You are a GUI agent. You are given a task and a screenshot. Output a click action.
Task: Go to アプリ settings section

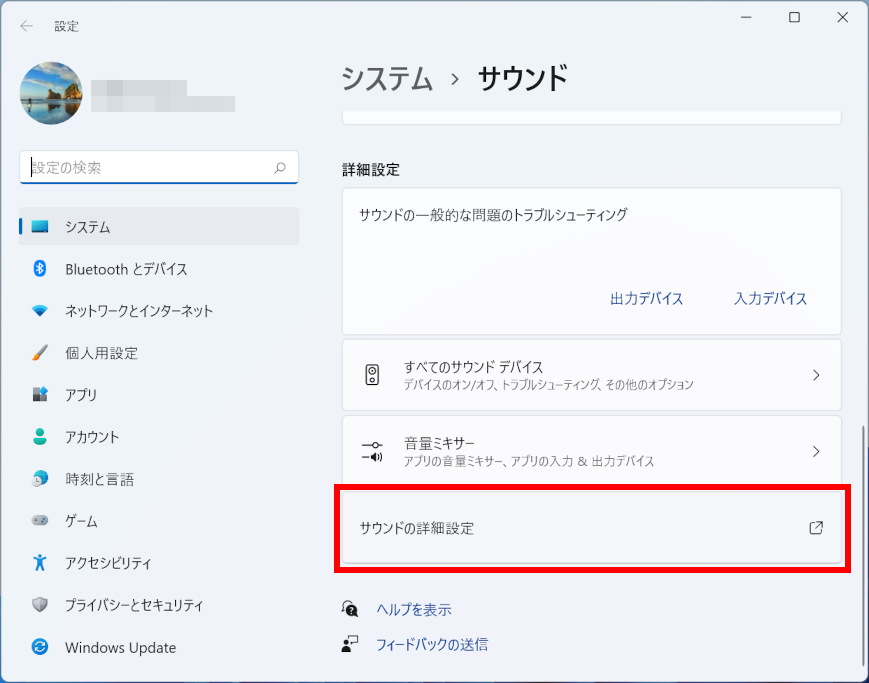pos(81,395)
